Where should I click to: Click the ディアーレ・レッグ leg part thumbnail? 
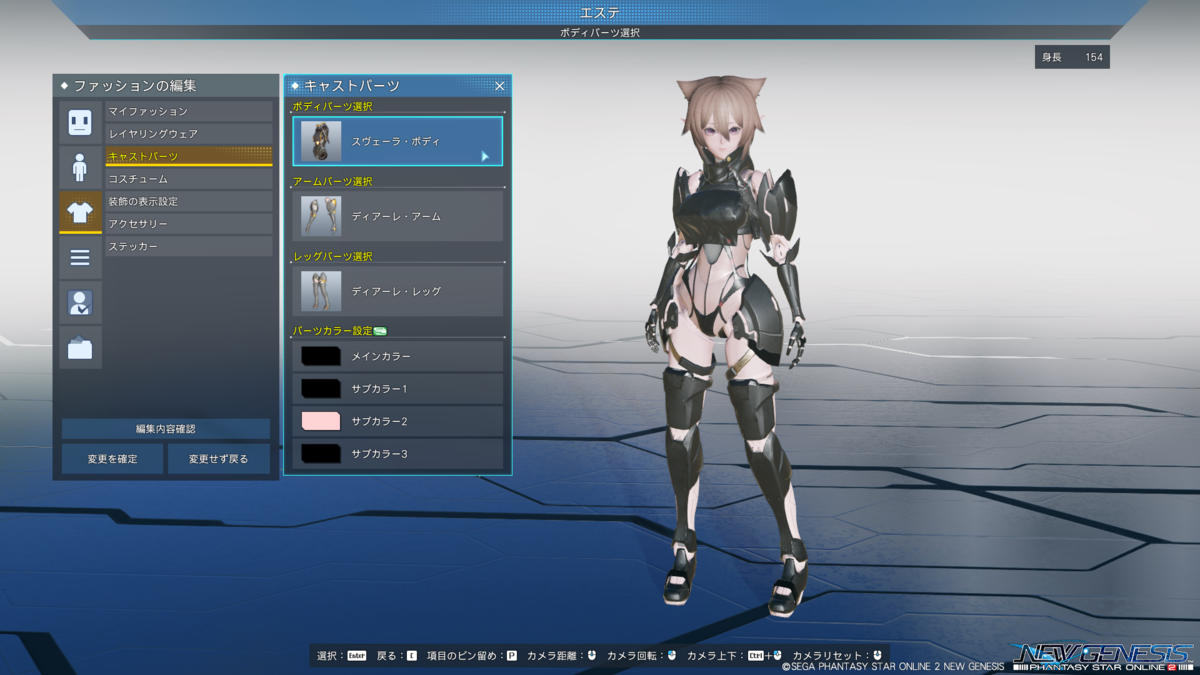(321, 291)
